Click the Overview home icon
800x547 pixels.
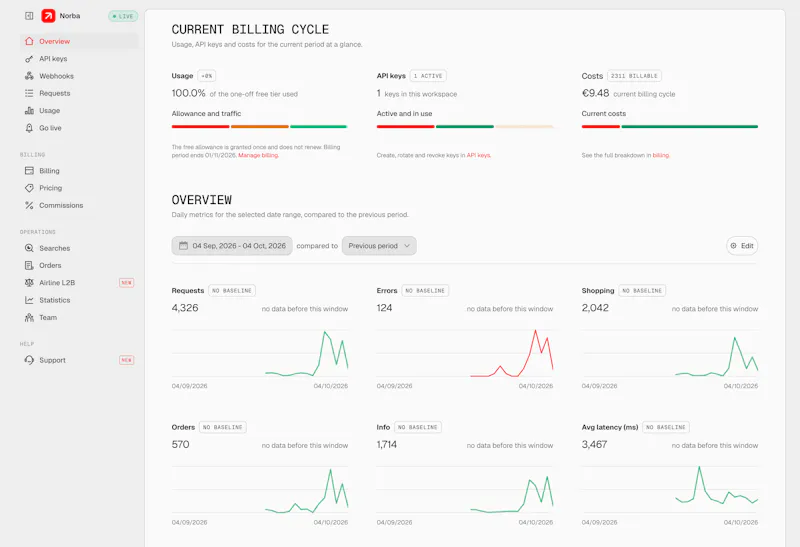[x=29, y=41]
